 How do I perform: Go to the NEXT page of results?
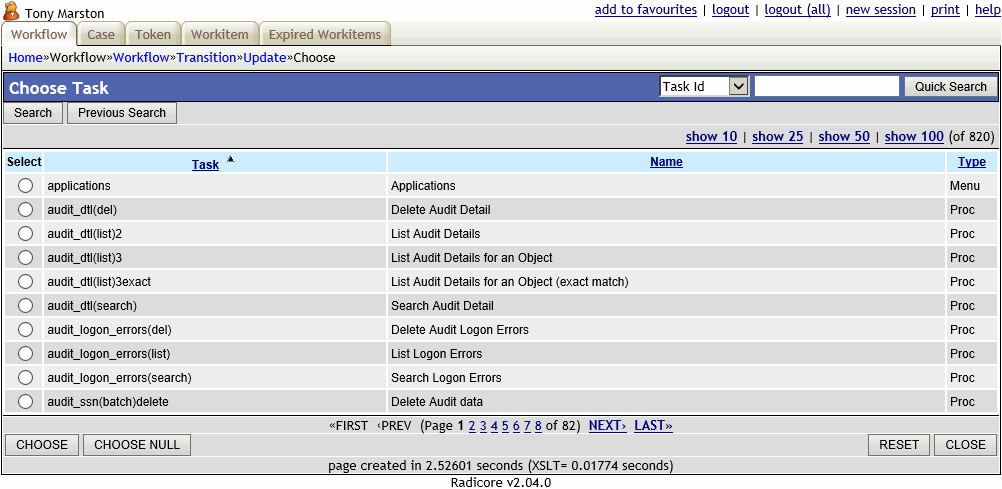tap(607, 426)
